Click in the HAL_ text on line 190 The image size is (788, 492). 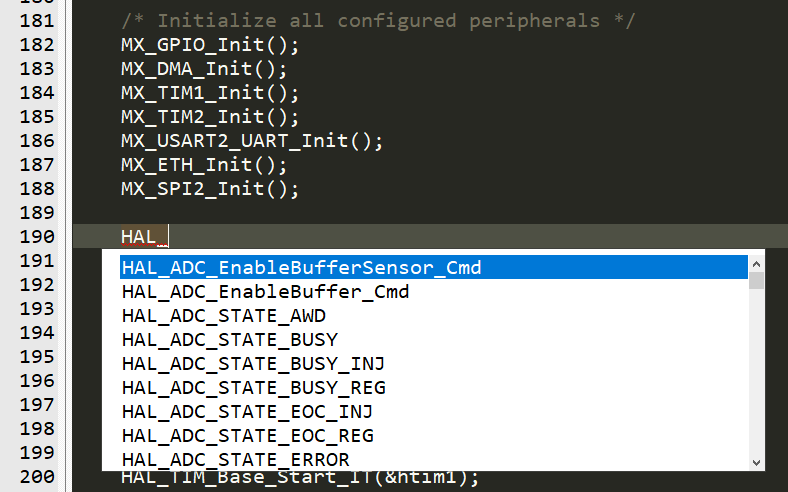coord(144,237)
